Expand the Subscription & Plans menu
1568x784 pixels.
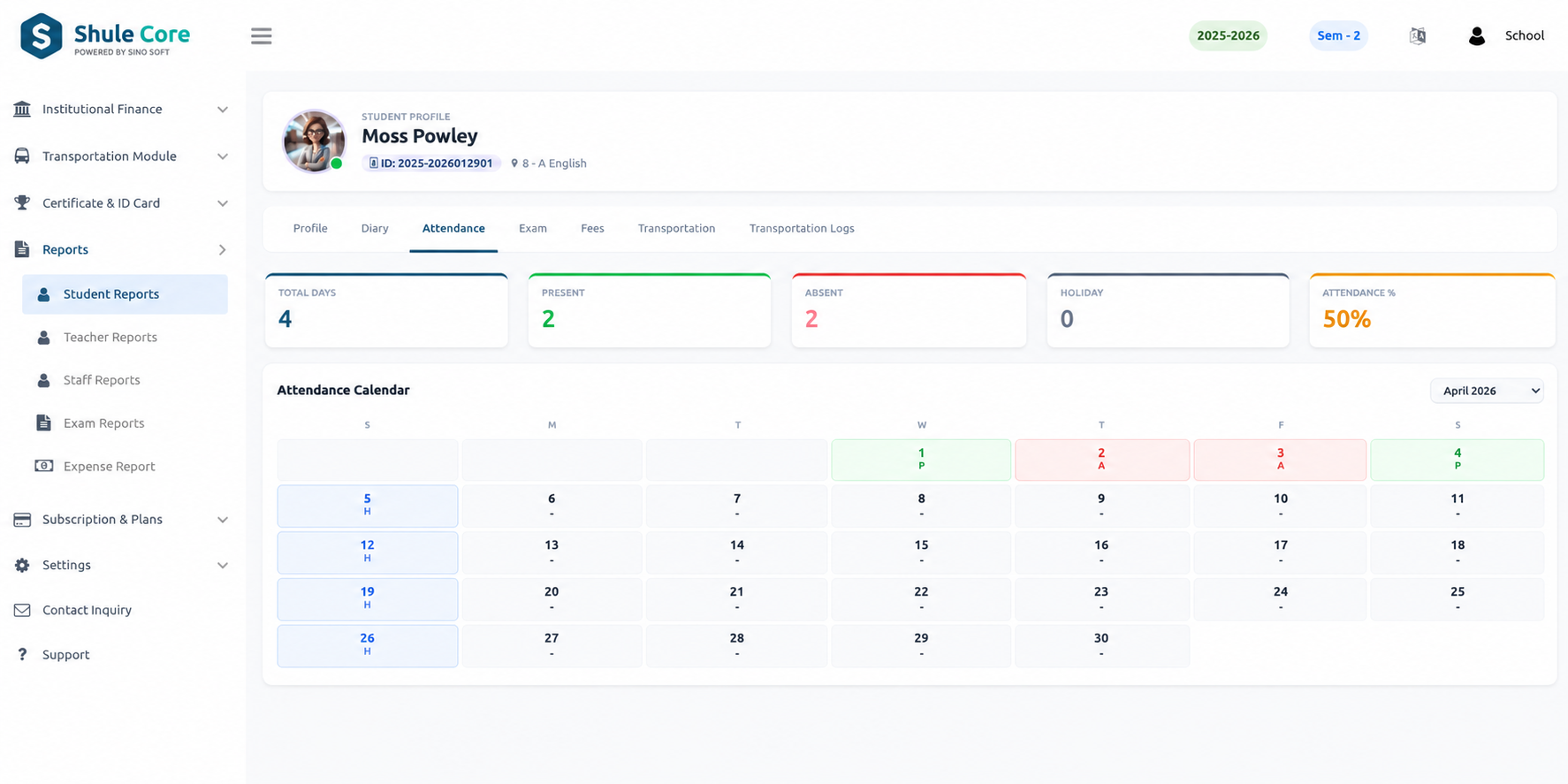(x=121, y=520)
